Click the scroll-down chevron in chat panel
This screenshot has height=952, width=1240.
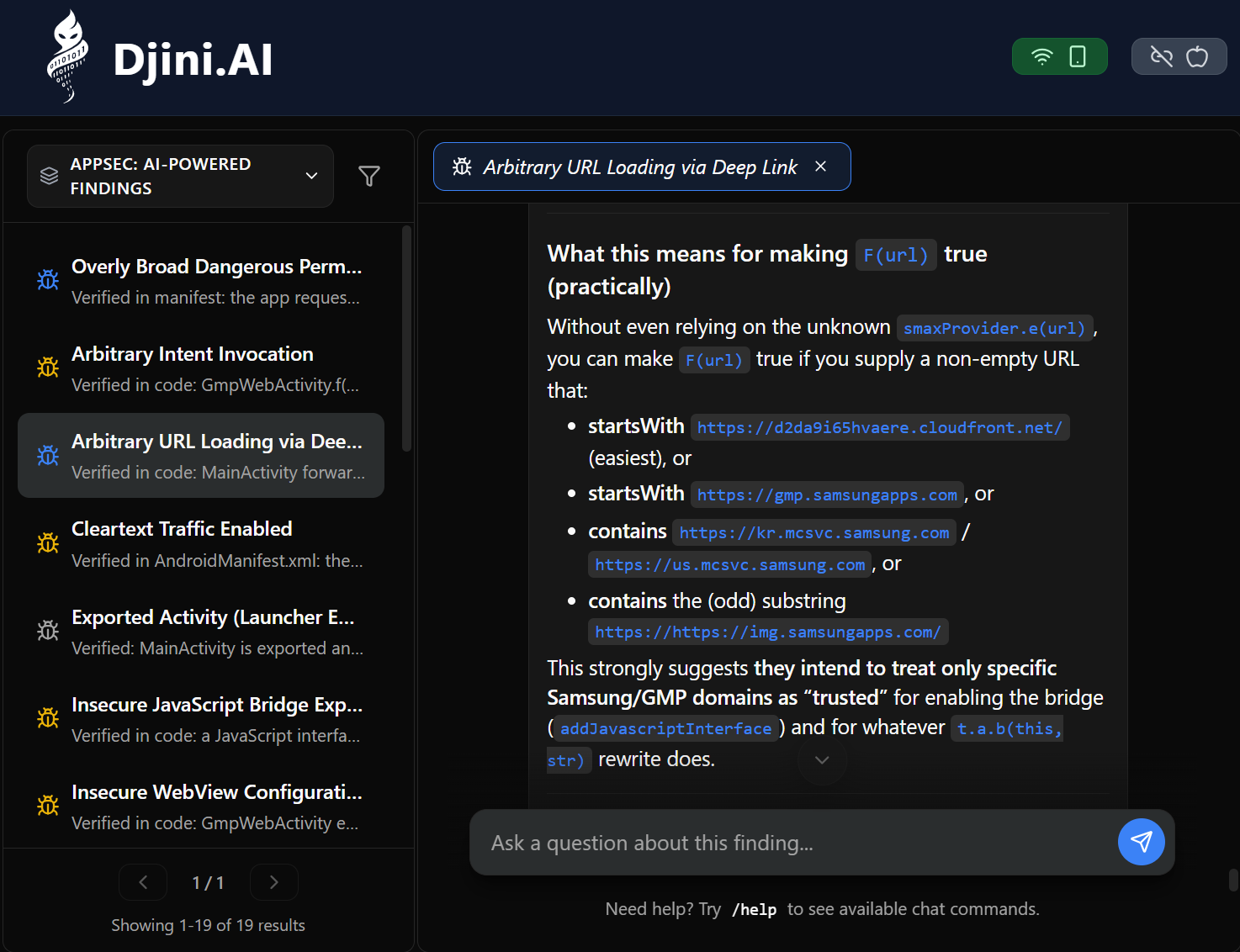coord(822,760)
